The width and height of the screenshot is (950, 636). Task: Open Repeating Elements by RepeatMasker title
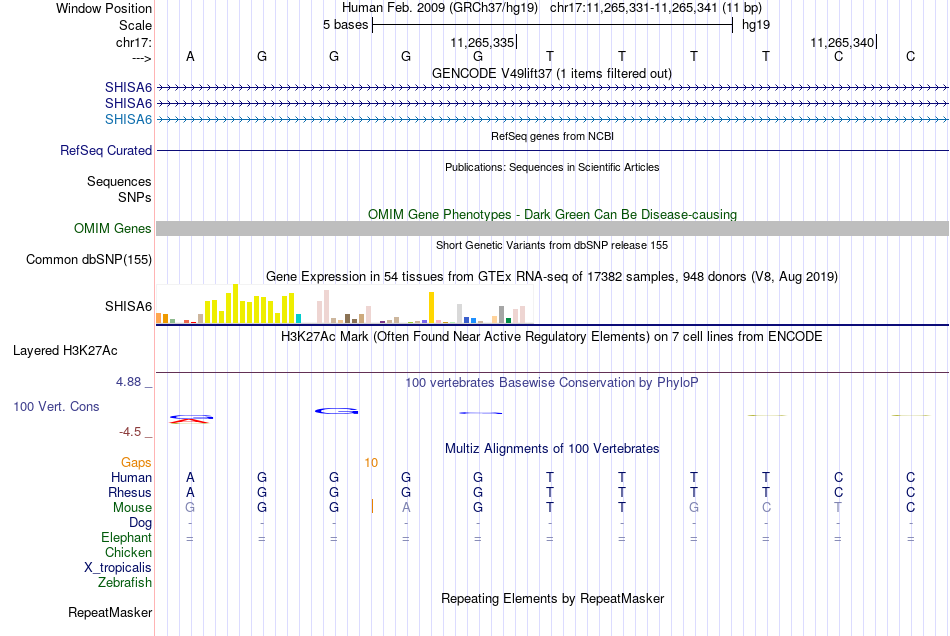point(552,598)
